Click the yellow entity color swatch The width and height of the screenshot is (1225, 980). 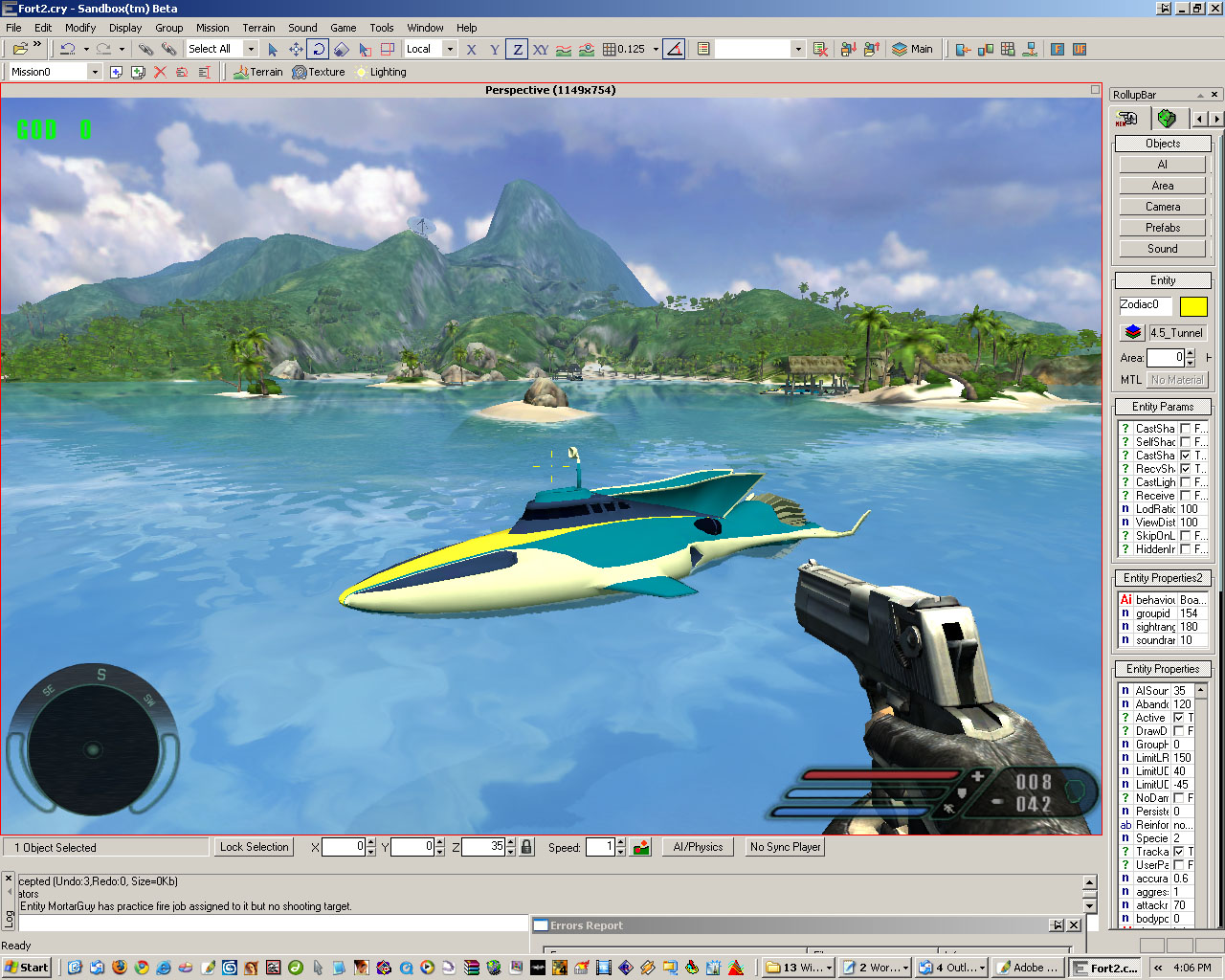point(1193,306)
